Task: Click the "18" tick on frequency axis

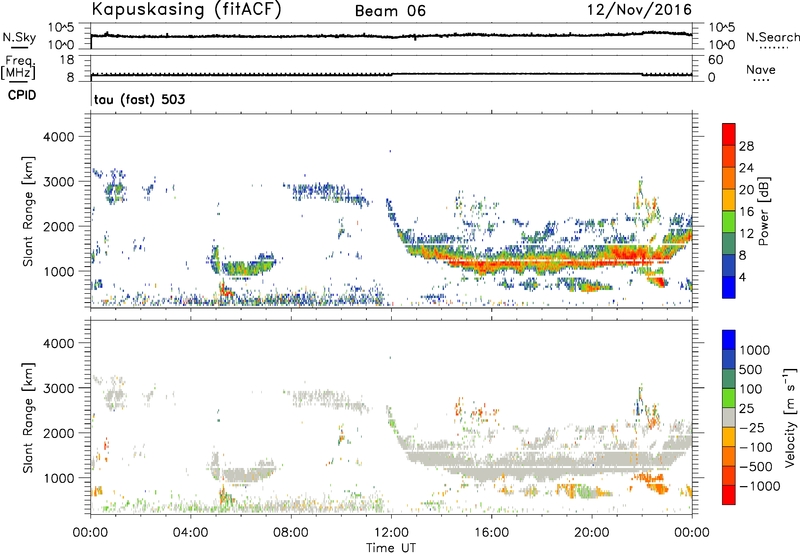Action: (x=67, y=60)
